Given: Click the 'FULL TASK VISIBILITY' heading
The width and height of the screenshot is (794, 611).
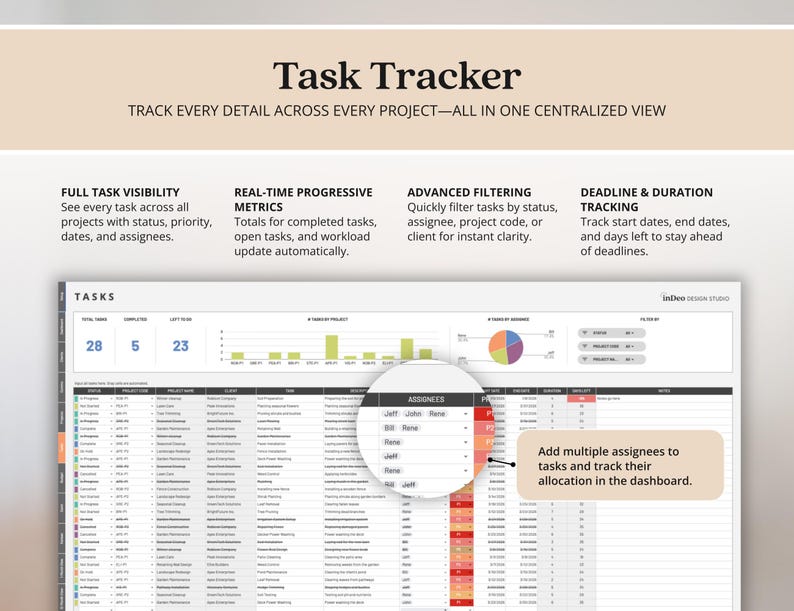Looking at the screenshot, I should (x=121, y=192).
